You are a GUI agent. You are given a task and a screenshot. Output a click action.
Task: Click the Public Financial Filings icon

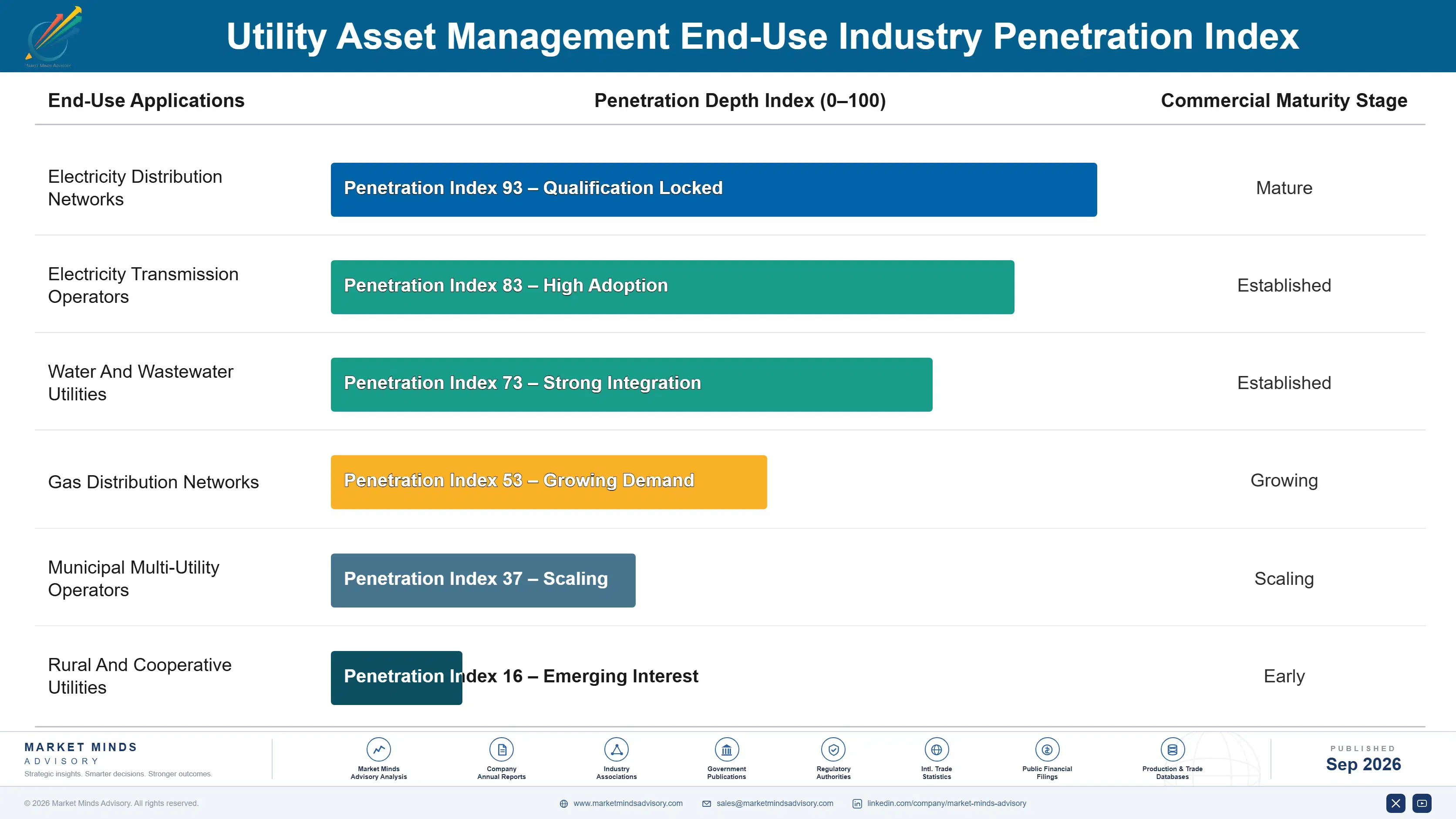[x=1047, y=749]
